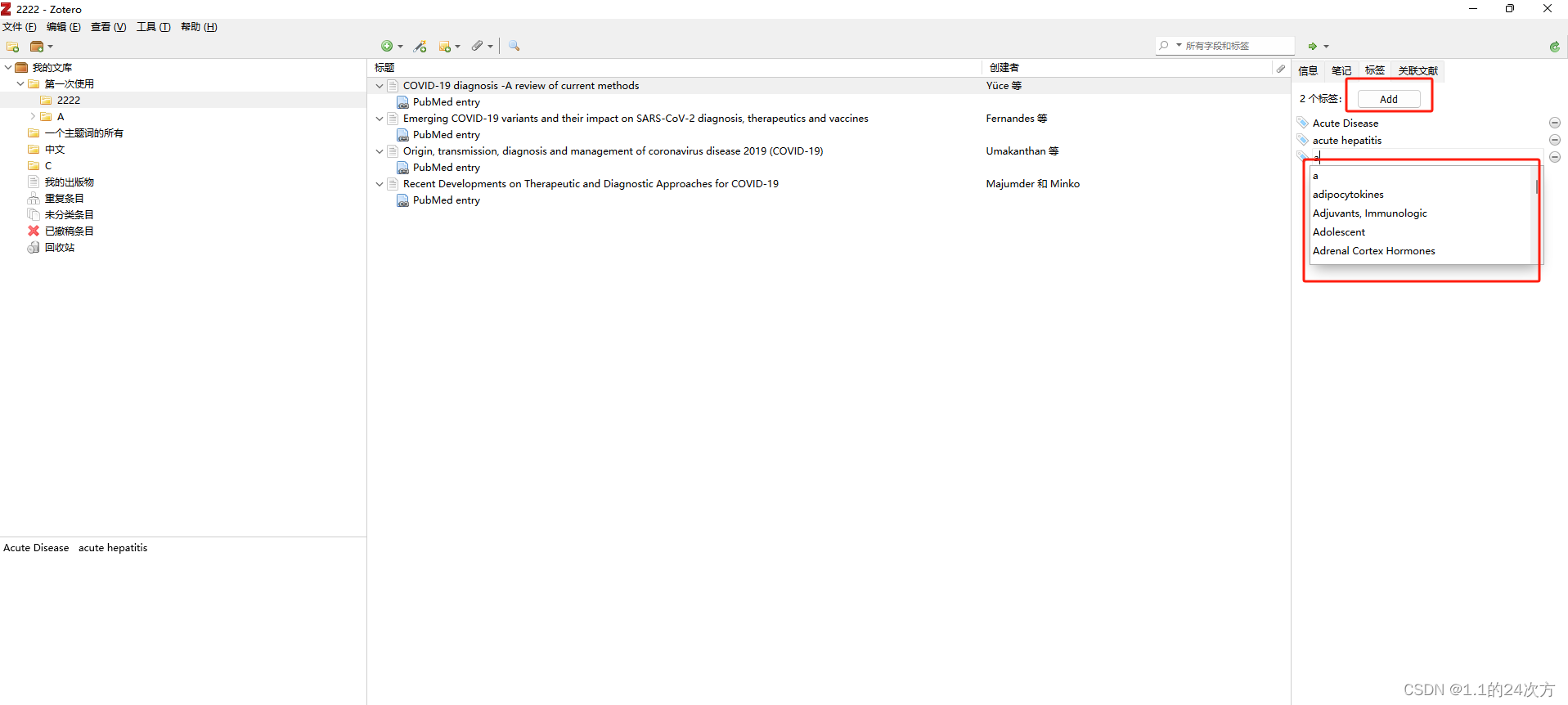Open the add attachment dropdown arrow
Image resolution: width=1568 pixels, height=705 pixels.
click(490, 47)
